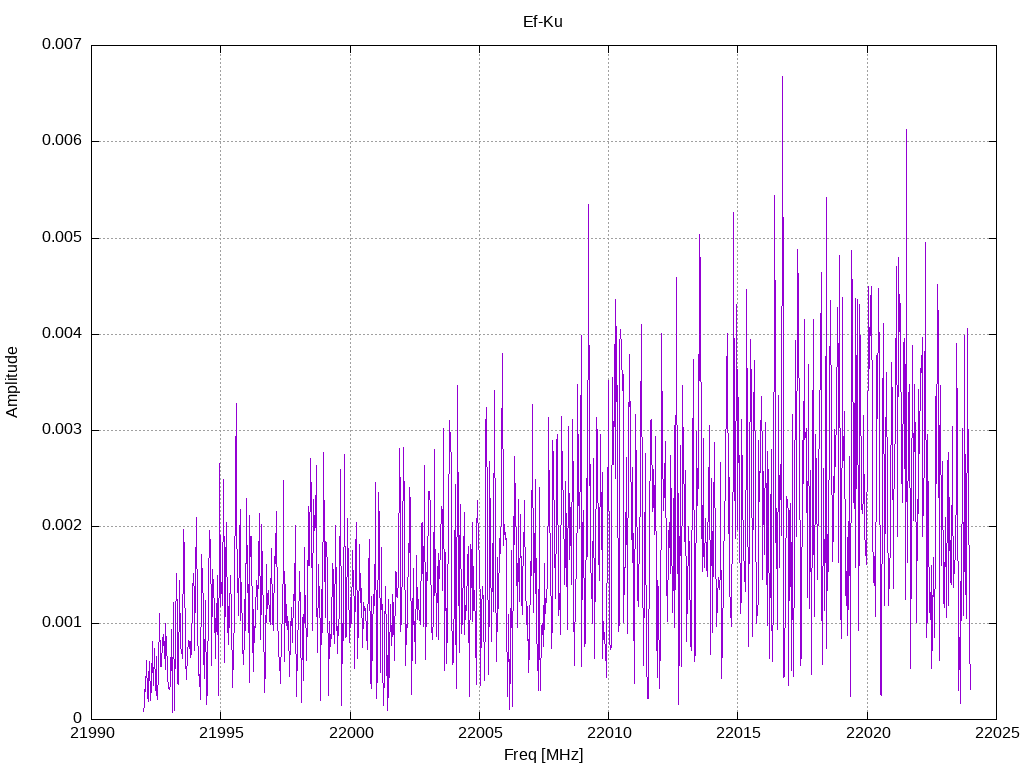Click the 0.003 y-axis tick label
The image size is (1024, 768).
(x=62, y=430)
